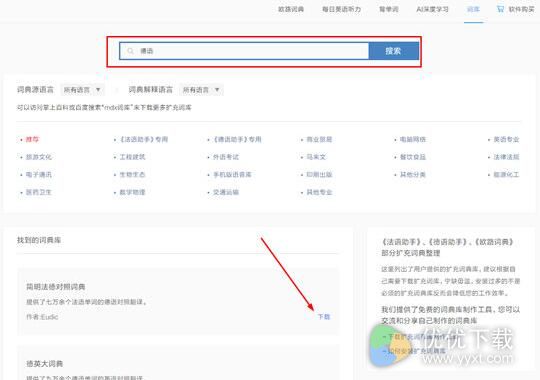Open the 医药卫生 category
Image resolution: width=540 pixels, height=380 pixels.
click(39, 192)
